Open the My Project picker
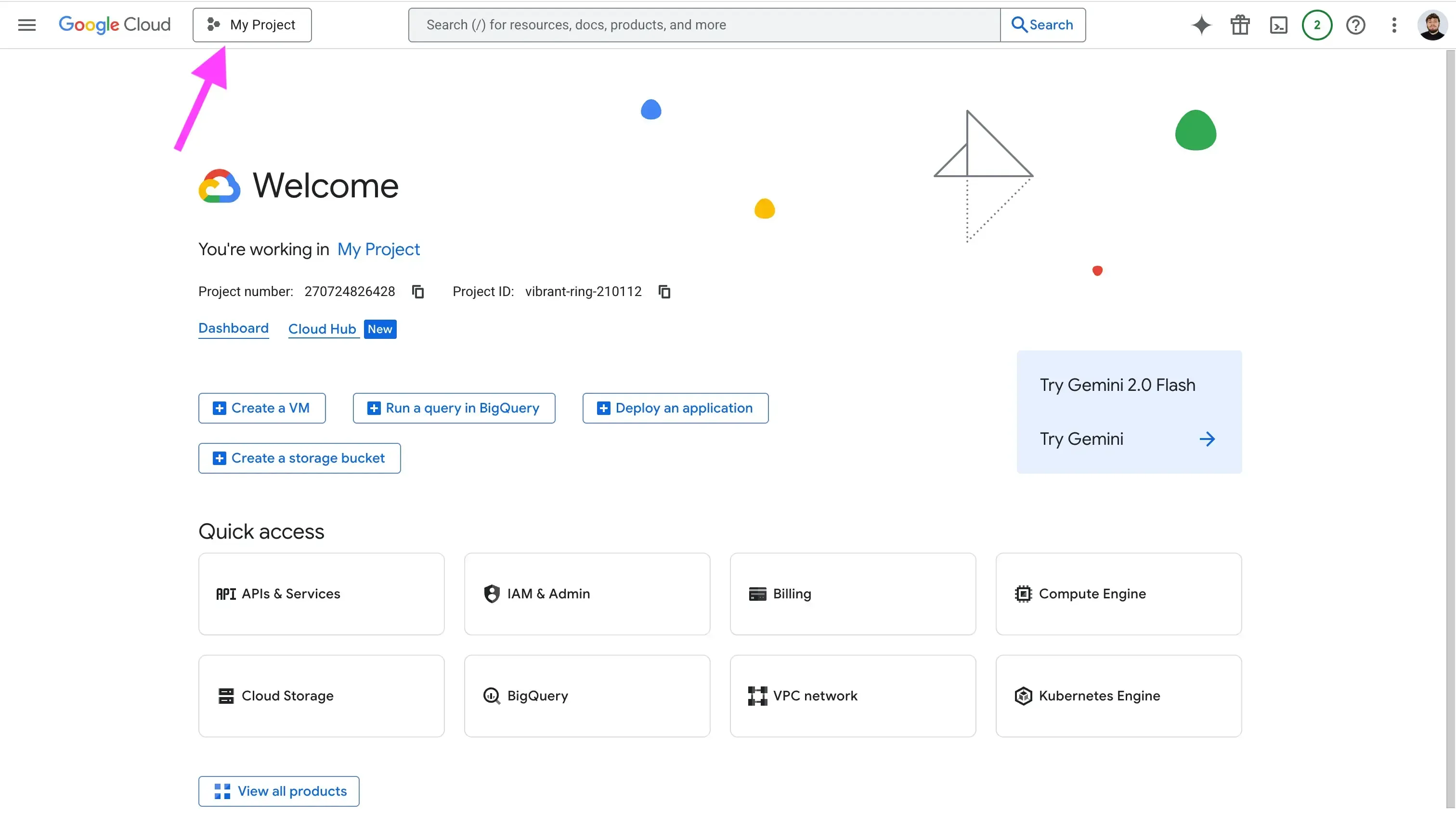This screenshot has height=827, width=1456. point(252,25)
